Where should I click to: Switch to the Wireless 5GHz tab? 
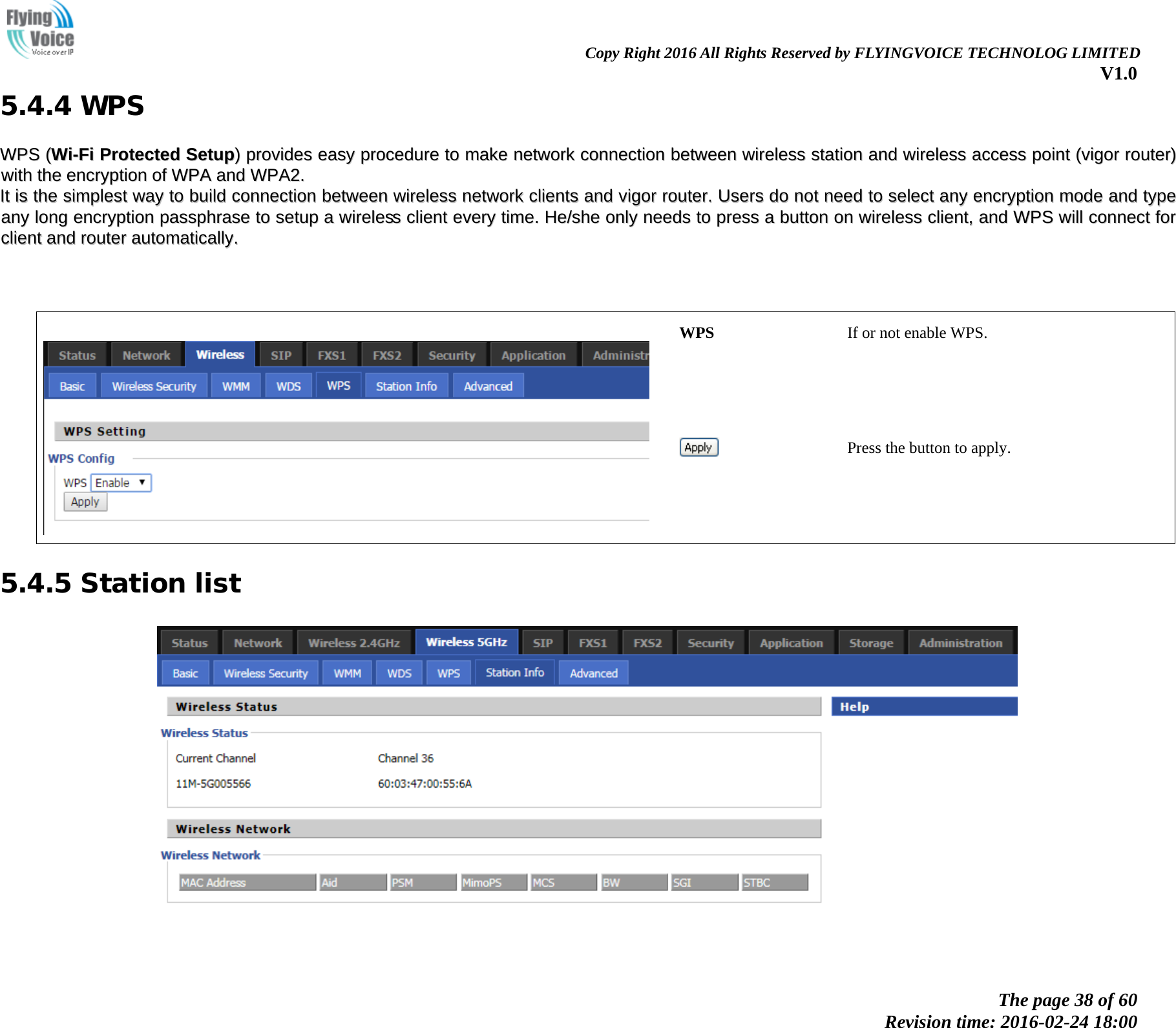point(467,642)
